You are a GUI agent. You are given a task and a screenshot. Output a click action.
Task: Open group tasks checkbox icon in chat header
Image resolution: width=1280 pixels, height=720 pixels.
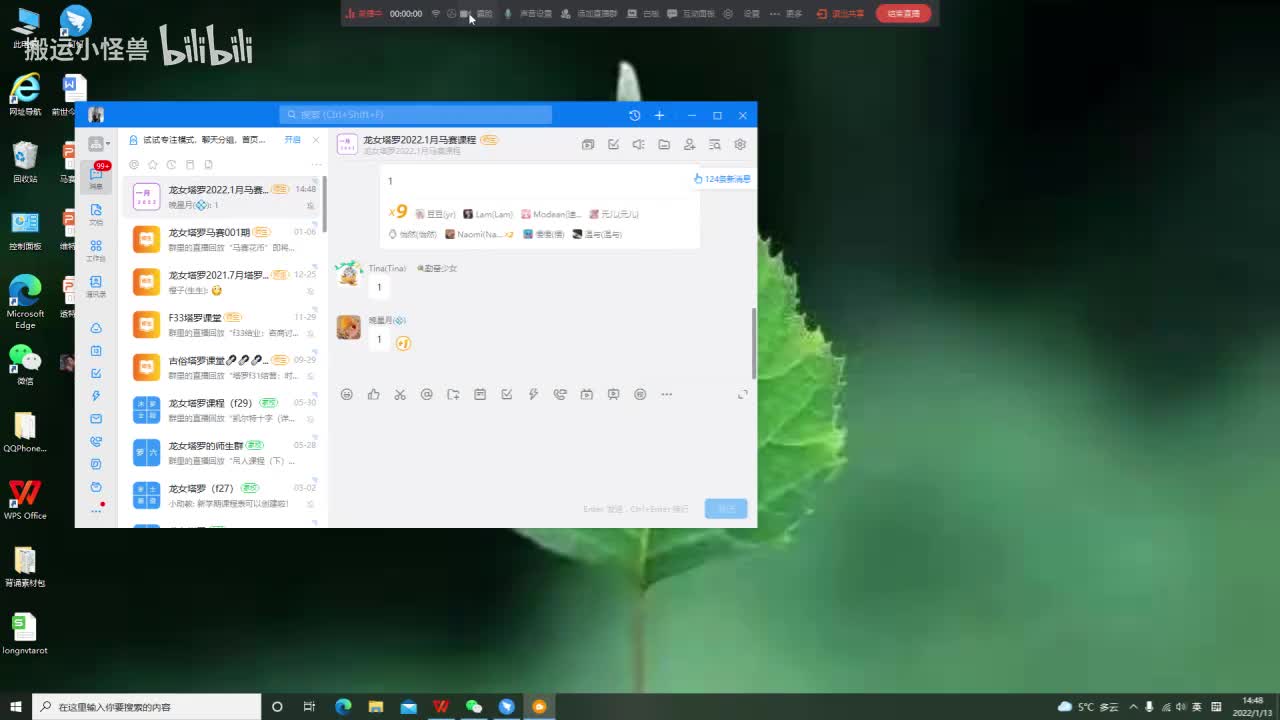(x=614, y=144)
